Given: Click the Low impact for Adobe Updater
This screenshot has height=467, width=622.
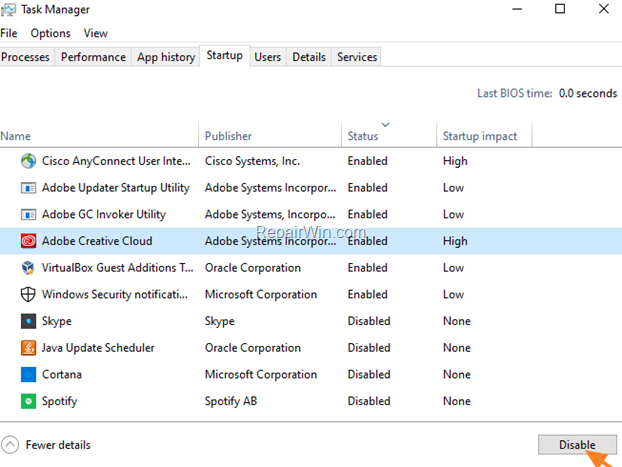Looking at the screenshot, I should coord(453,188).
